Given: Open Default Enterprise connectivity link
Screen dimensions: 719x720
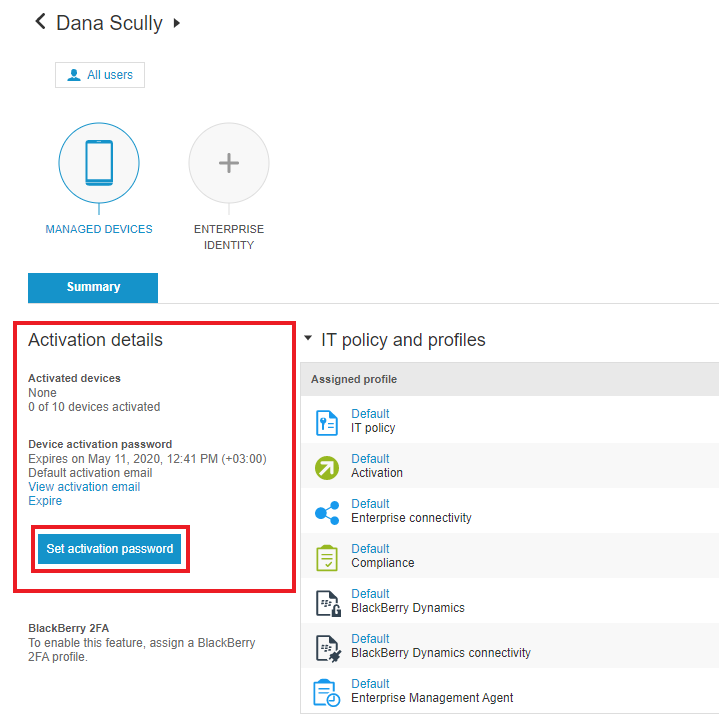Looking at the screenshot, I should [x=370, y=504].
